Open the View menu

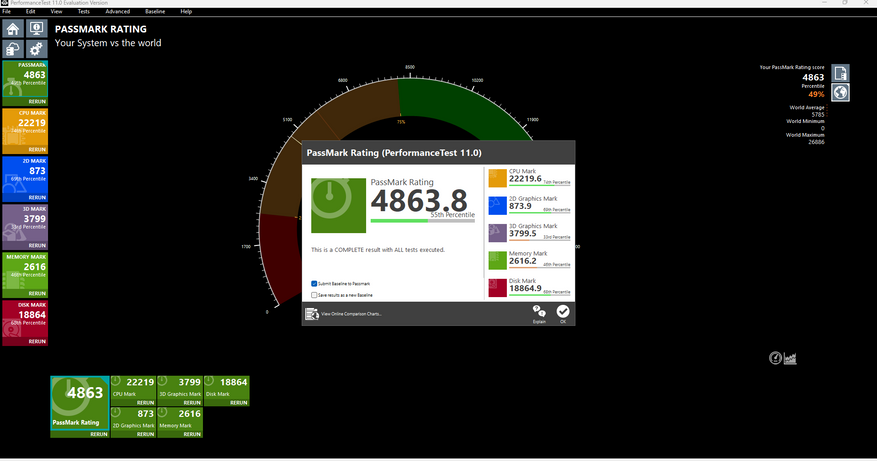(56, 11)
